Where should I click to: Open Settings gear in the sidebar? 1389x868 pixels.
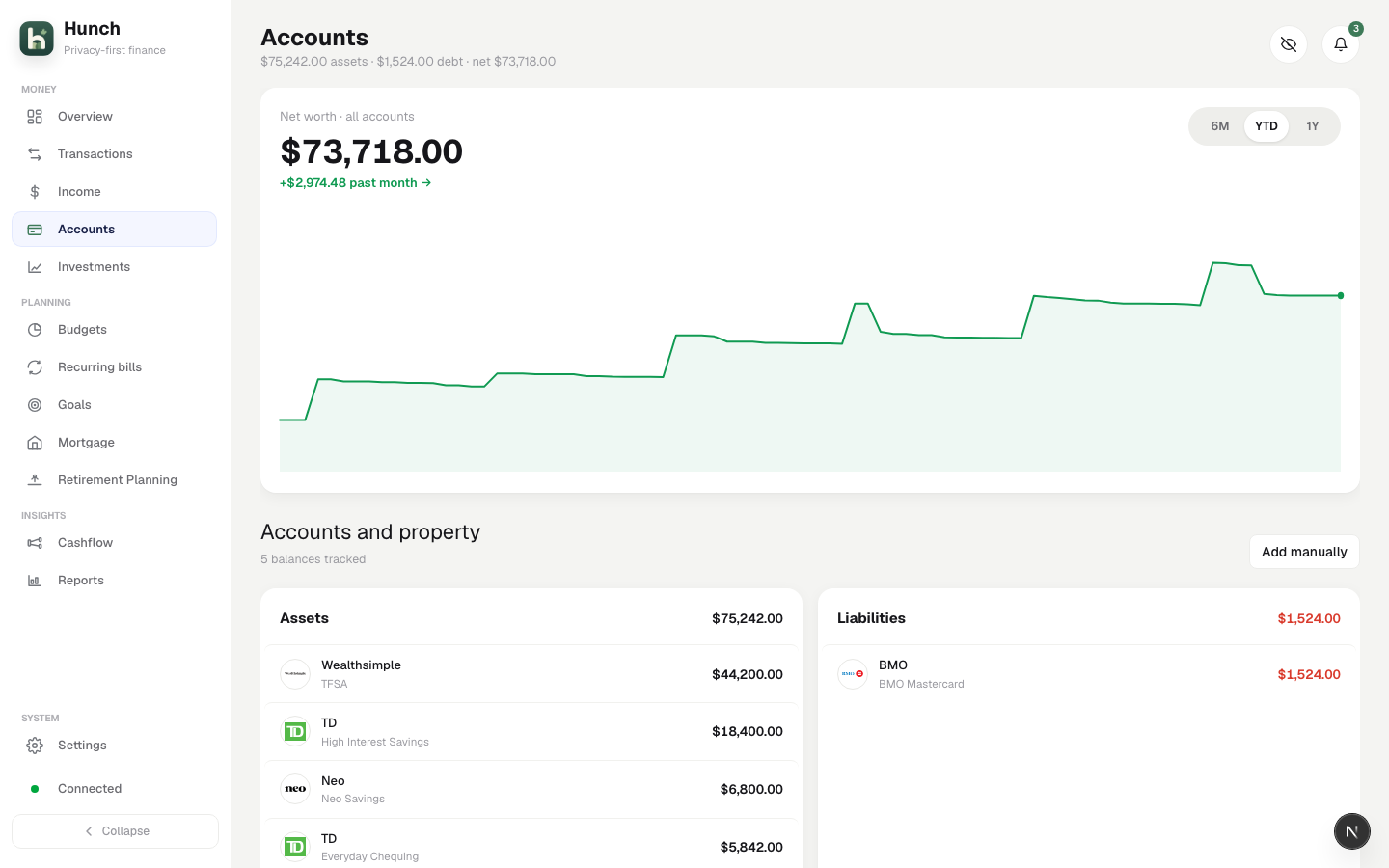click(x=35, y=746)
